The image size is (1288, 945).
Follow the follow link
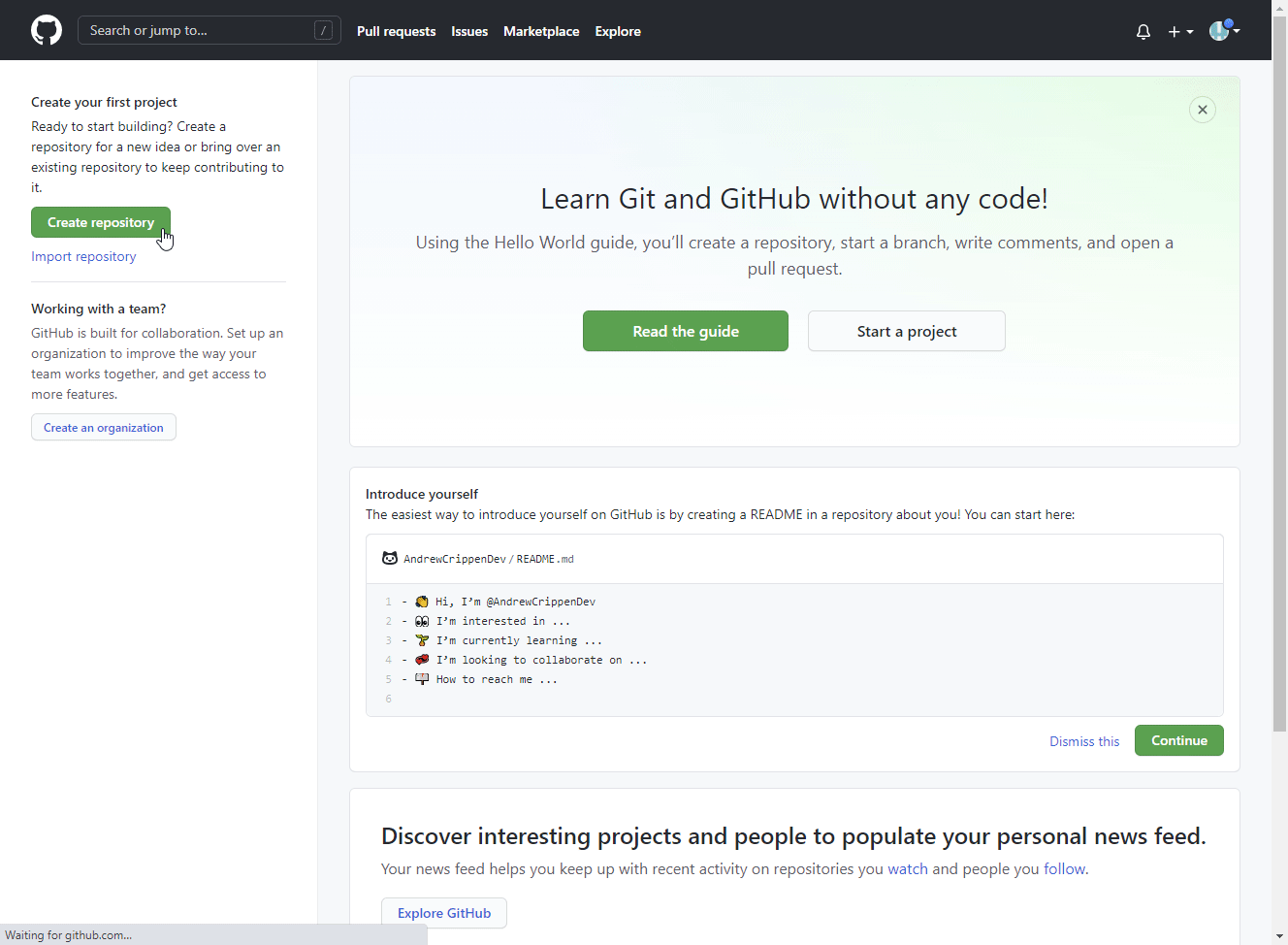[1064, 868]
